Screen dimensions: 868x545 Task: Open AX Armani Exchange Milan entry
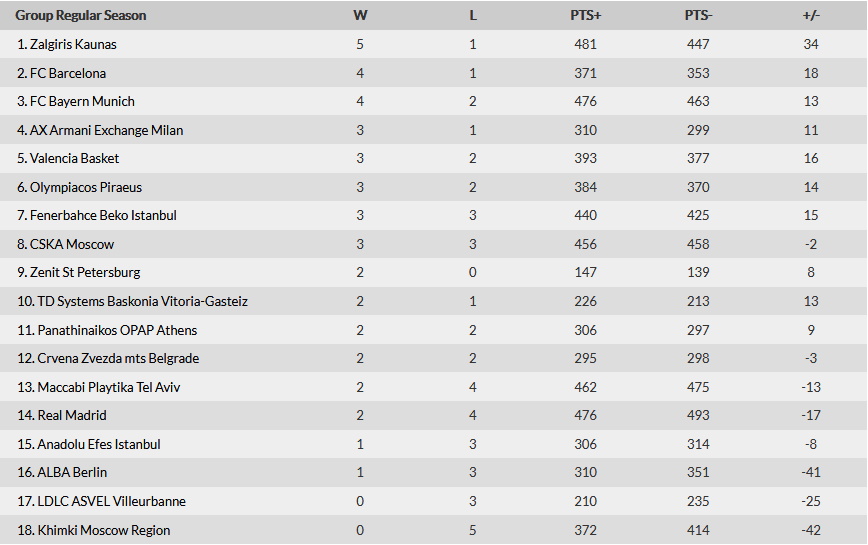click(x=106, y=130)
